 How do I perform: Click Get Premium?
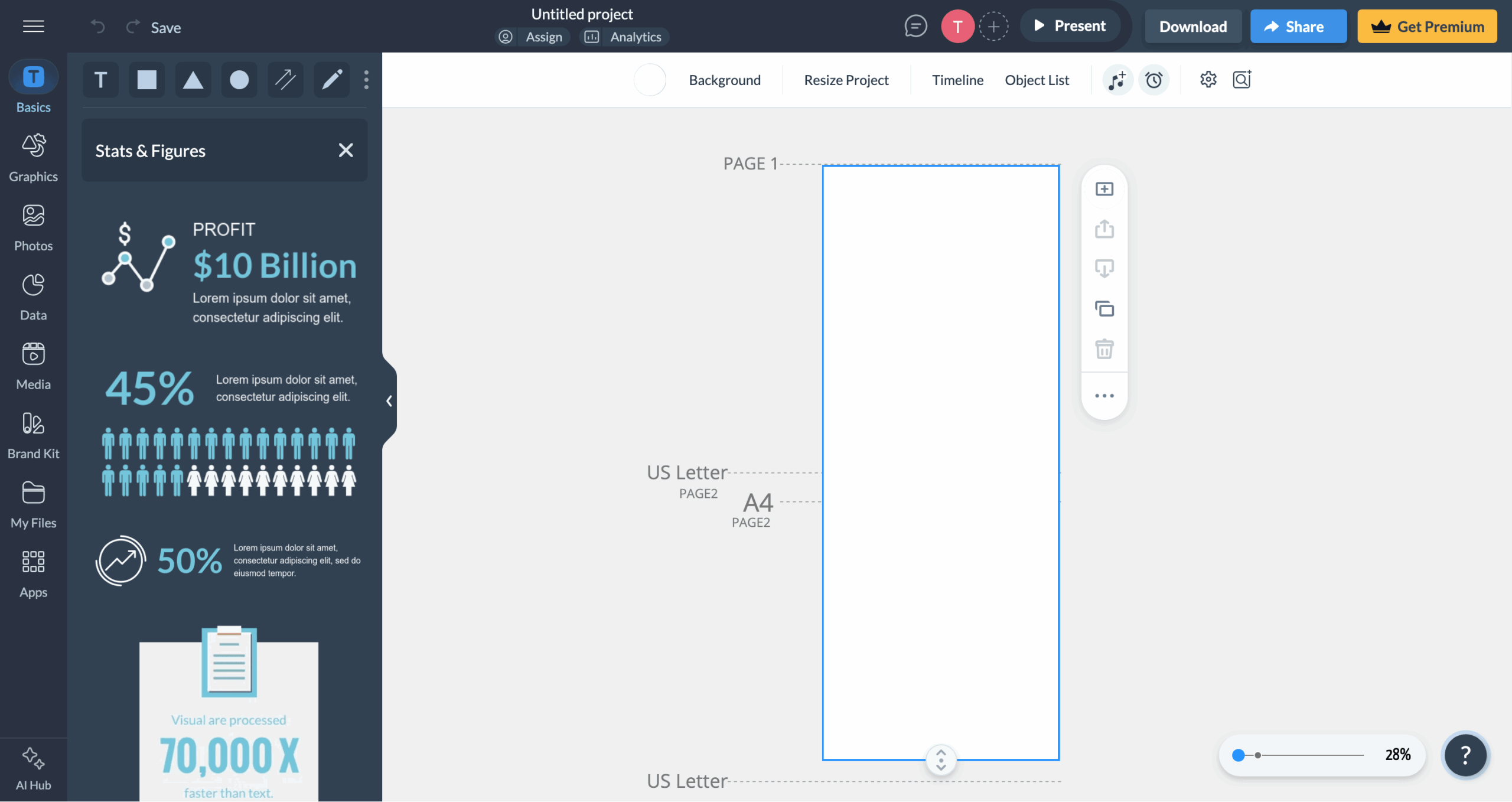1427,27
